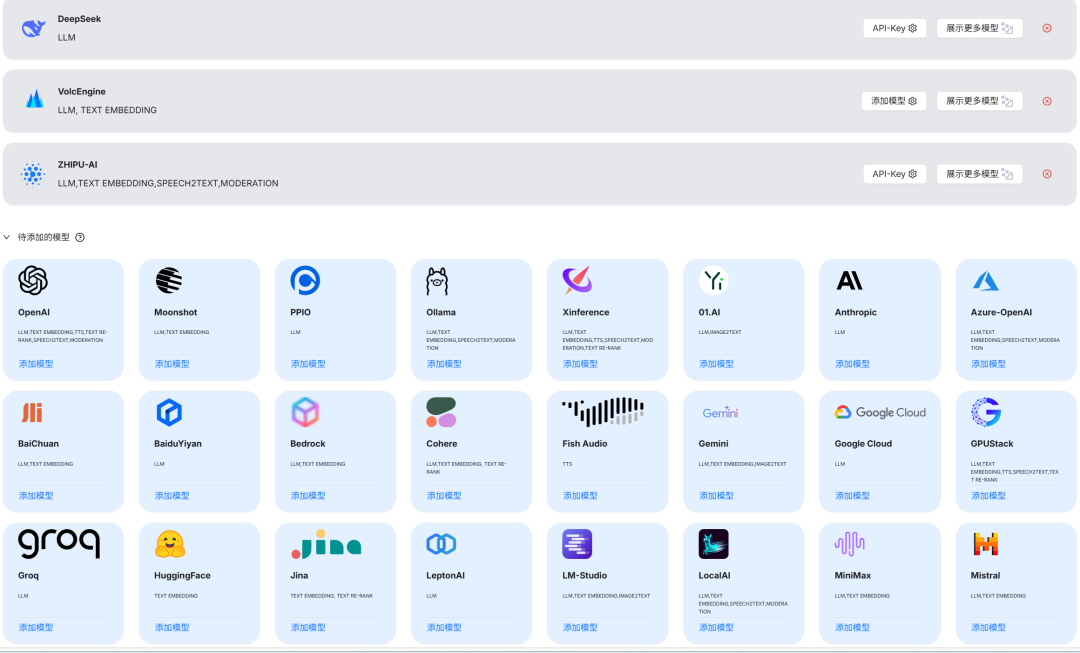Image resolution: width=1080 pixels, height=653 pixels.
Task: Remove the DeepSeek provider
Action: click(1047, 28)
